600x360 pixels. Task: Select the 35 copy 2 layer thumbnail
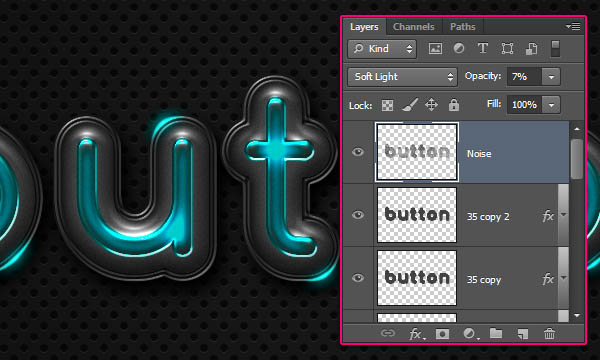(x=417, y=215)
